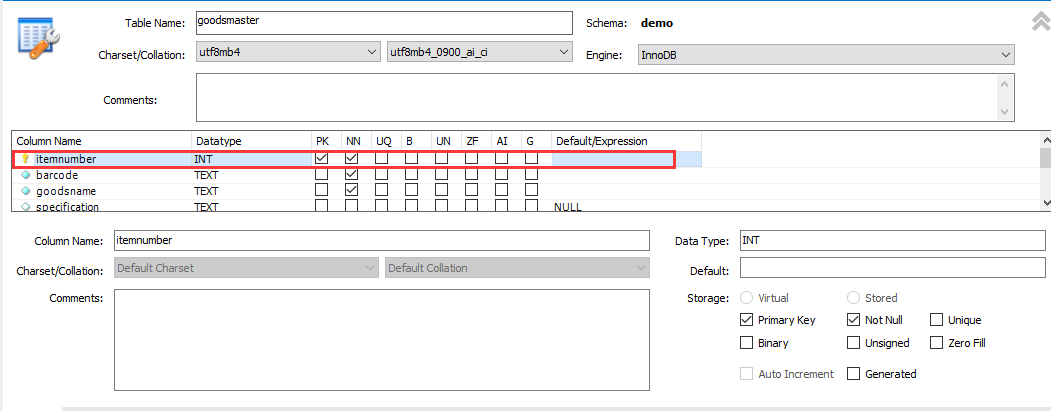This screenshot has width=1051, height=411.
Task: Uncheck the Not Null checkbox
Action: pos(854,320)
